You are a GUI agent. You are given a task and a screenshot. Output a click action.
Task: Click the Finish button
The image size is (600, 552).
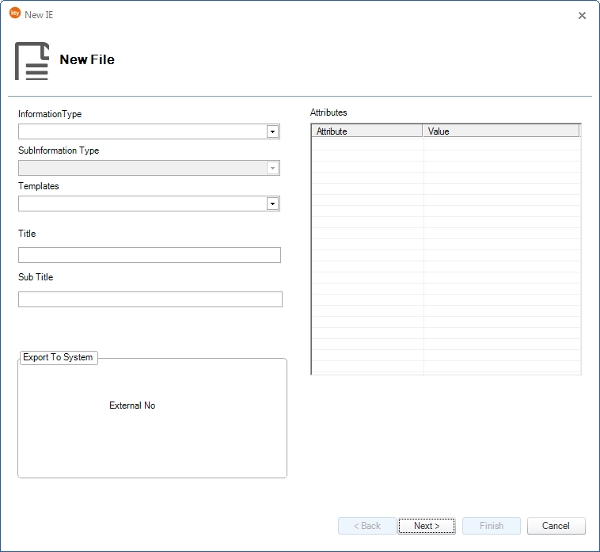point(491,526)
